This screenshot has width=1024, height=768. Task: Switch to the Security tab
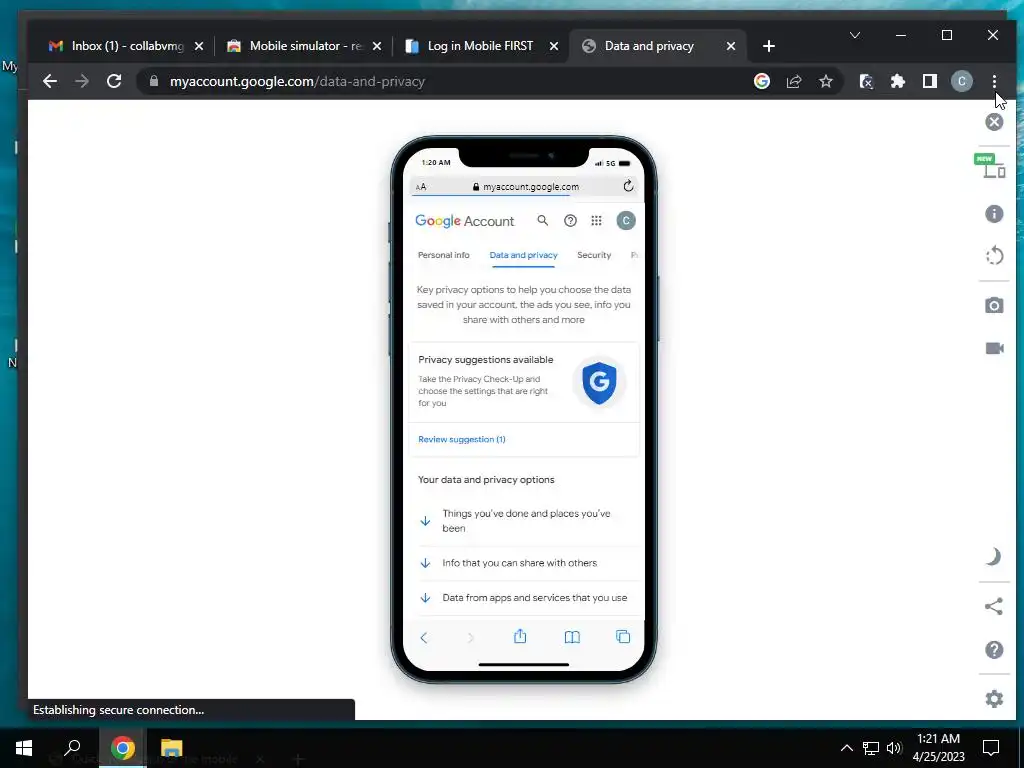click(594, 255)
